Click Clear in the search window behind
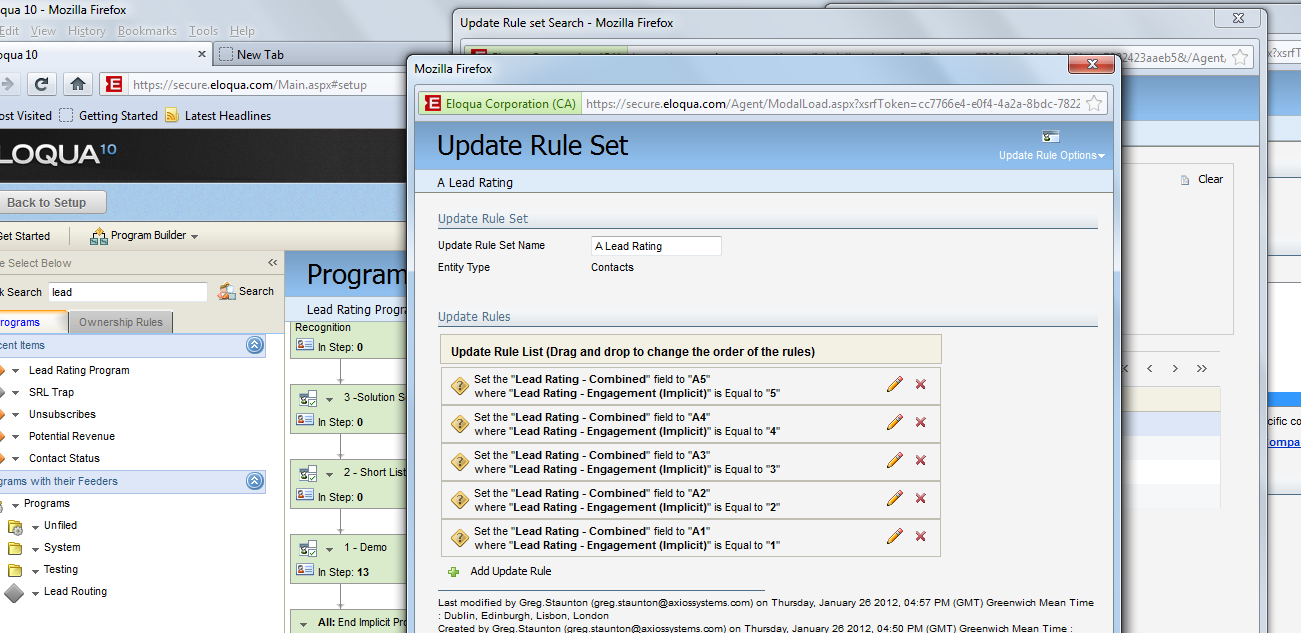This screenshot has height=633, width=1301. (x=1210, y=179)
